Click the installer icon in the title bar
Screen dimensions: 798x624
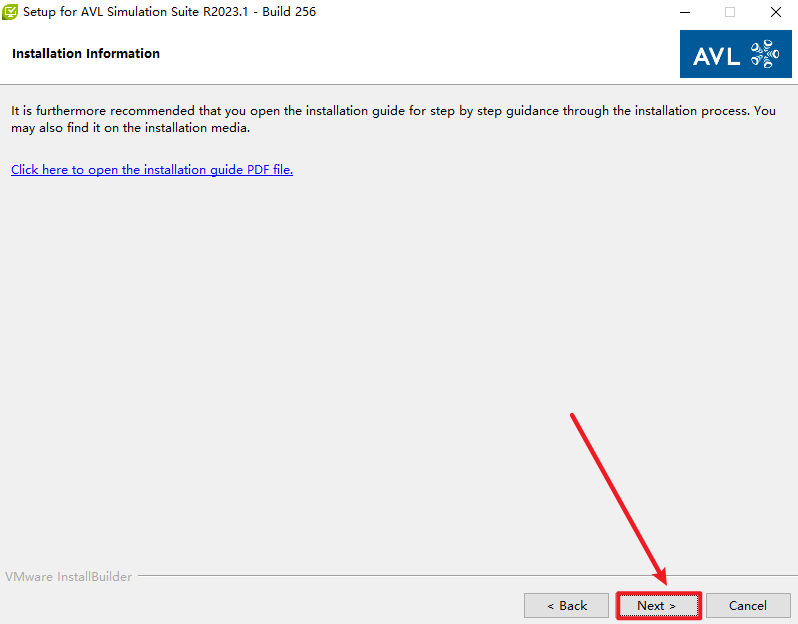10,12
